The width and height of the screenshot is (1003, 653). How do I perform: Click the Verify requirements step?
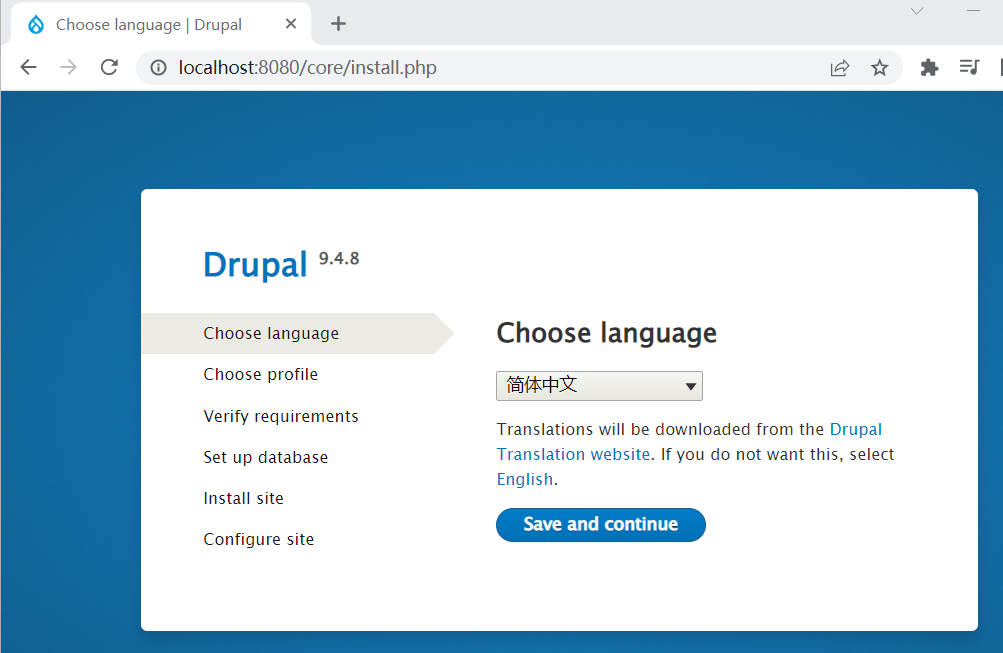tap(281, 416)
